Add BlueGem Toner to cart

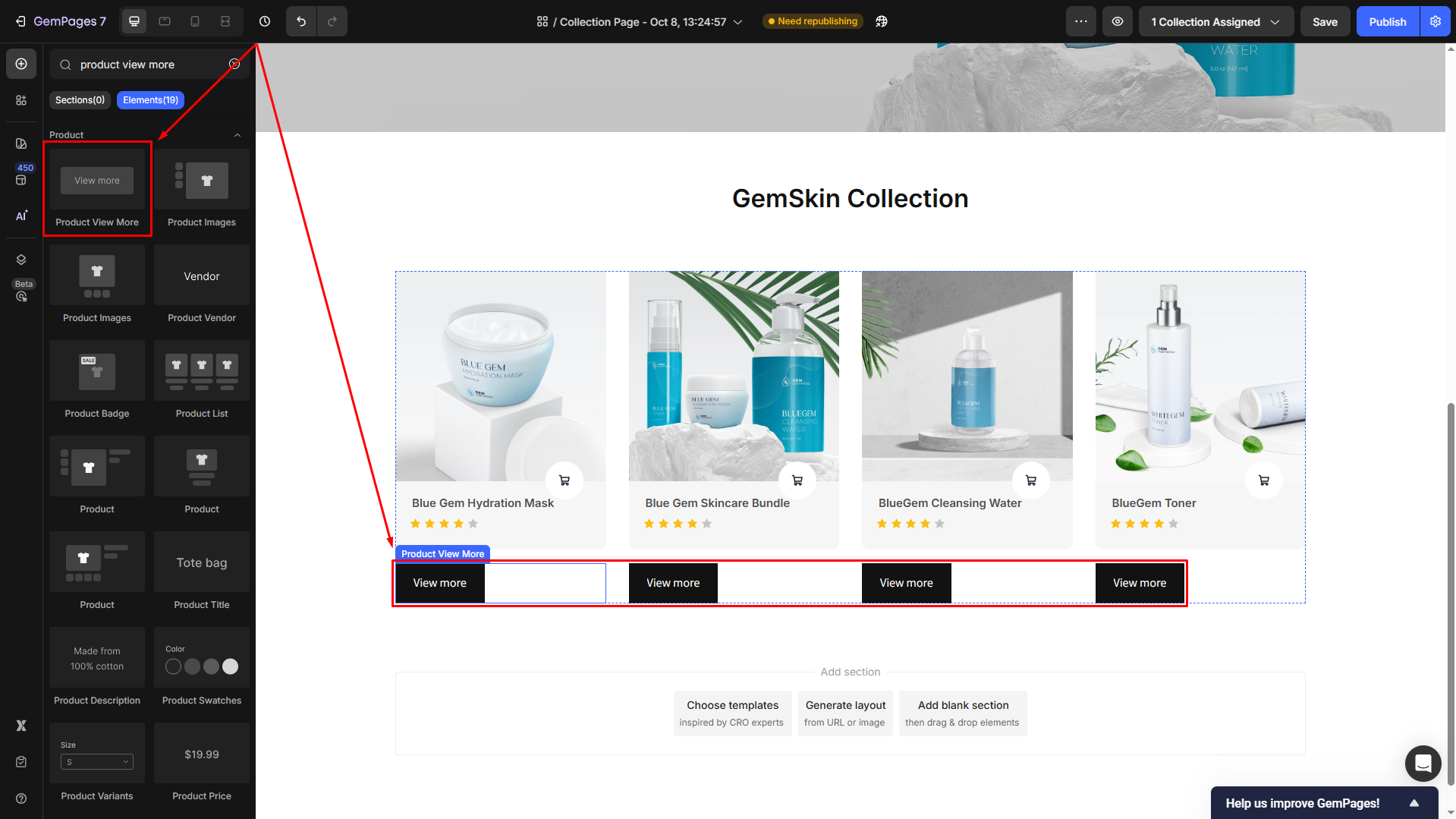[x=1264, y=480]
